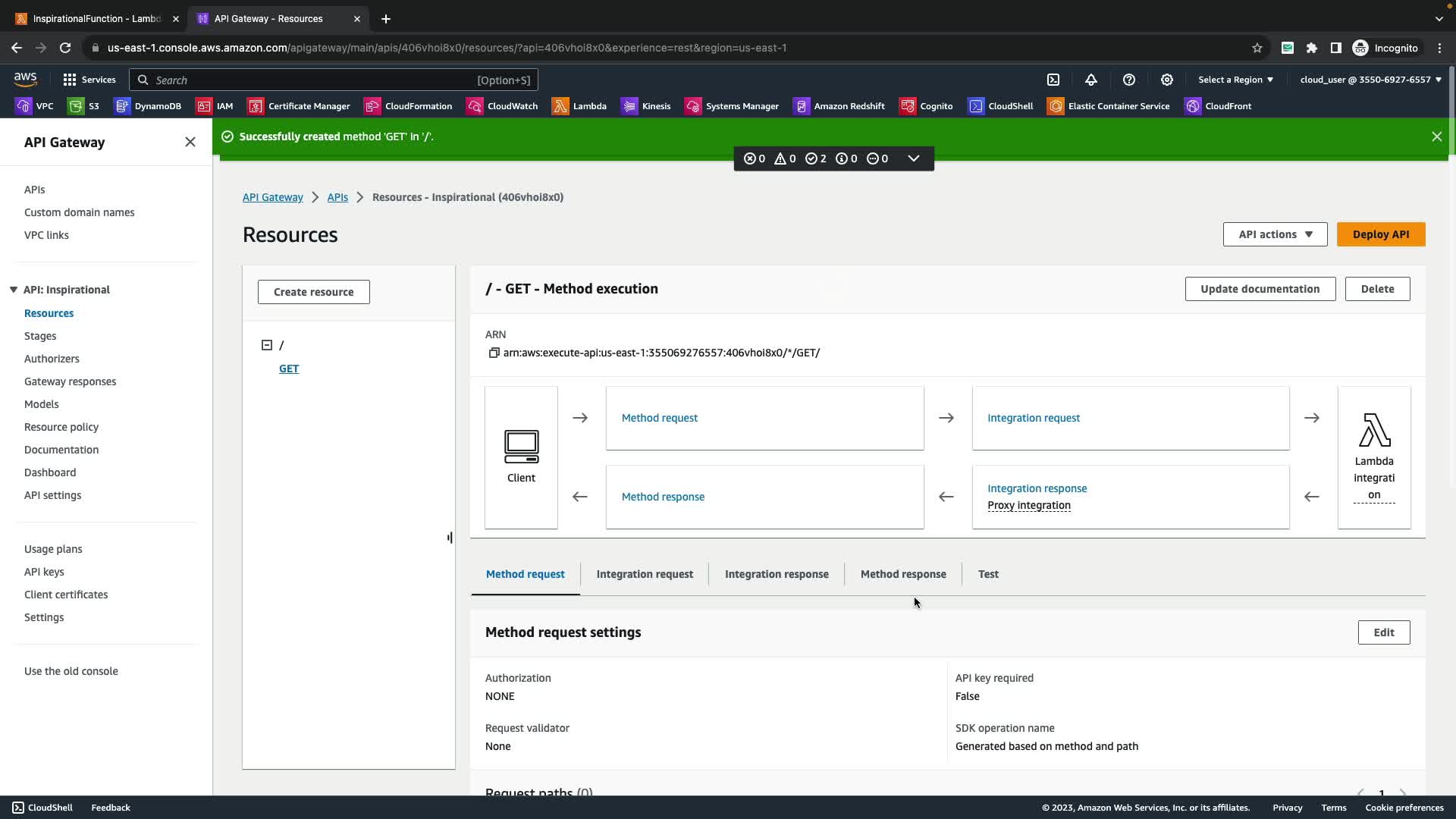
Task: Copy the ARN using the copy icon
Action: 494,353
